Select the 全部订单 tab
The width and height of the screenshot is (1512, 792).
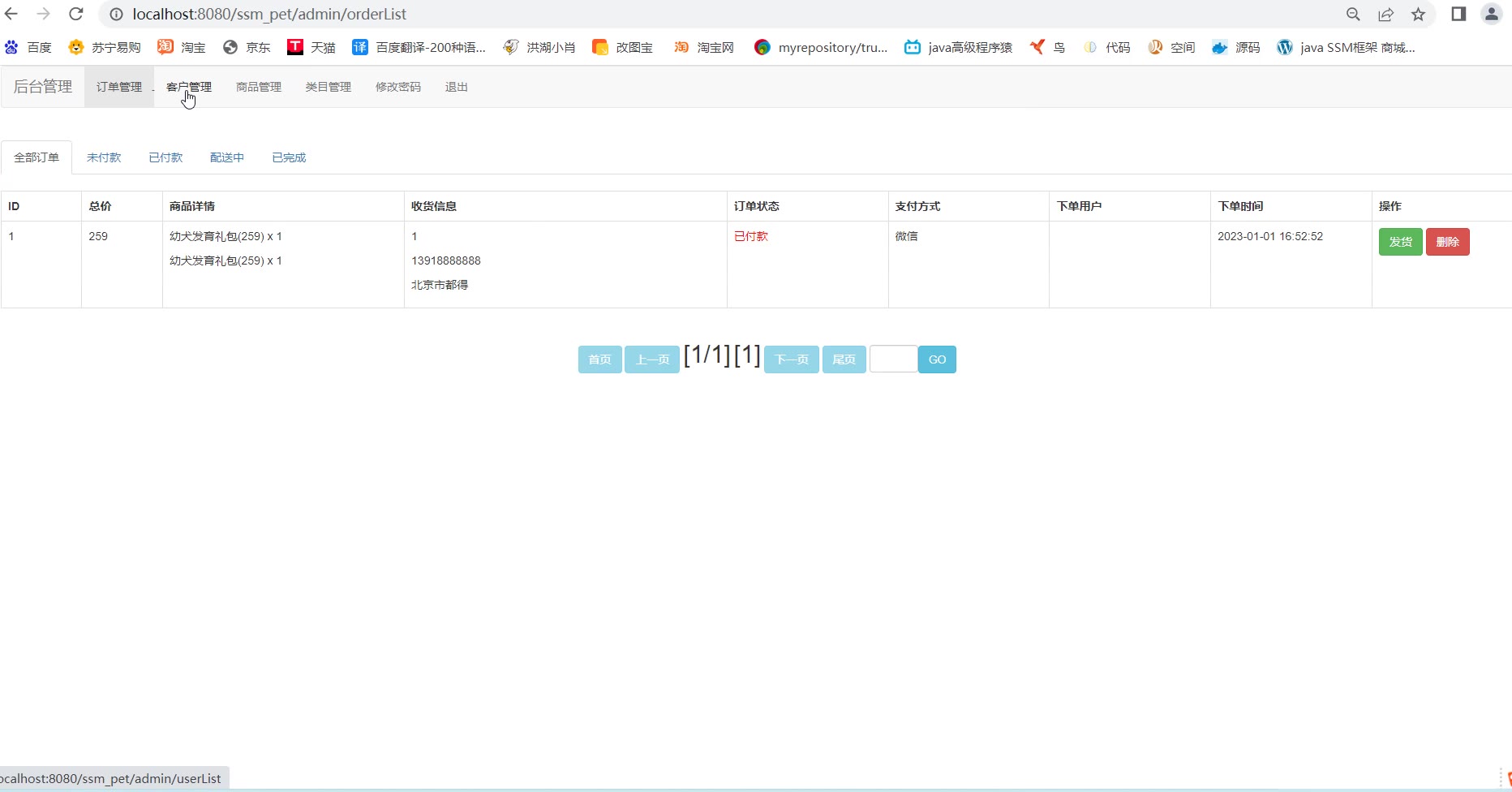click(37, 157)
